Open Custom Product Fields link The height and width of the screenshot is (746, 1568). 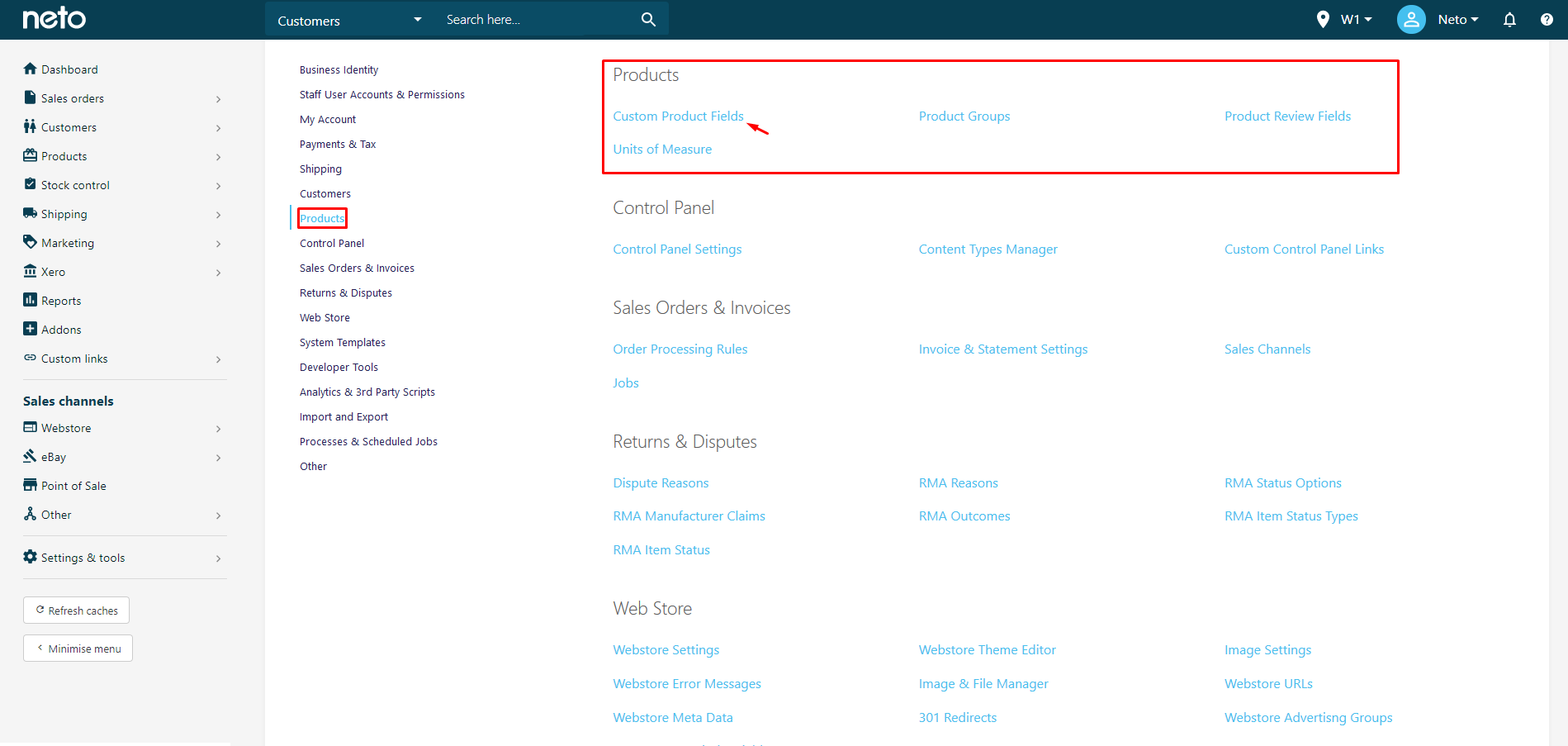pyautogui.click(x=678, y=116)
